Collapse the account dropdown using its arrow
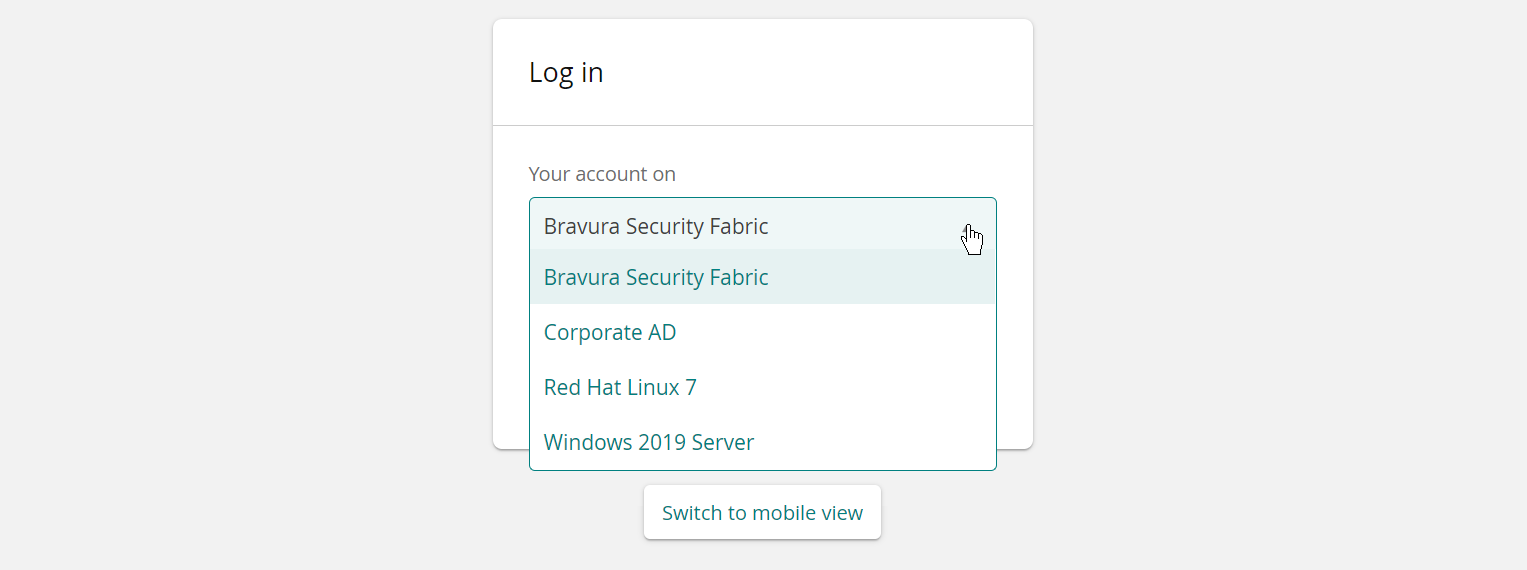Screen dimensions: 1527x570 click(966, 228)
